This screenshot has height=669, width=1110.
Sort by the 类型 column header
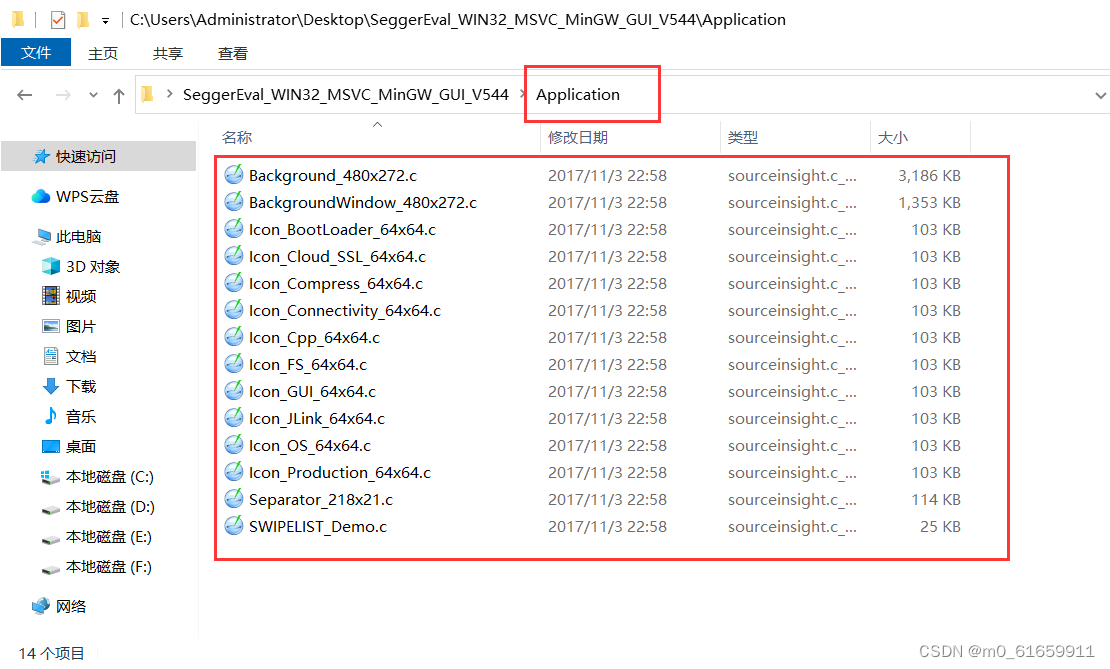743,137
